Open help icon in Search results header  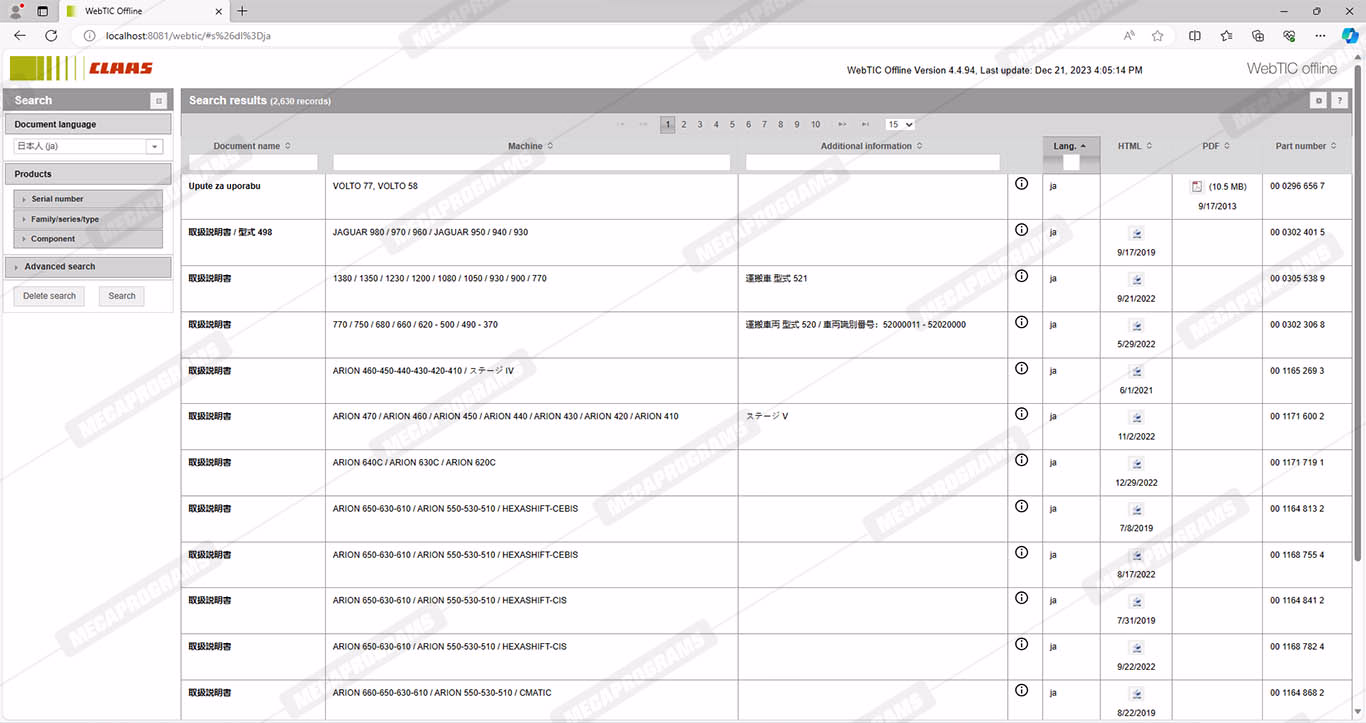pyautogui.click(x=1339, y=100)
